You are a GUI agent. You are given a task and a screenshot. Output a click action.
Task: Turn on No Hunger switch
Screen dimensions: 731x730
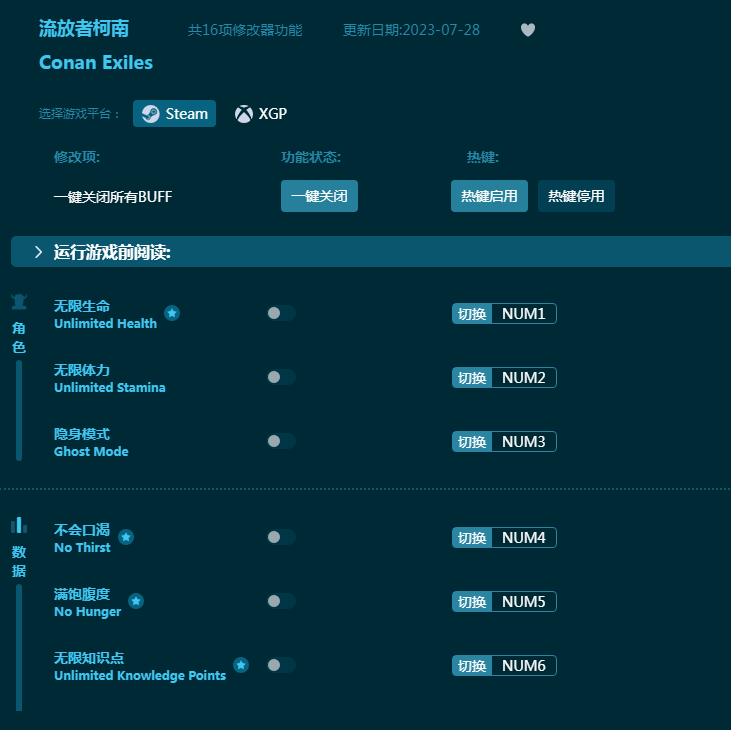(281, 601)
